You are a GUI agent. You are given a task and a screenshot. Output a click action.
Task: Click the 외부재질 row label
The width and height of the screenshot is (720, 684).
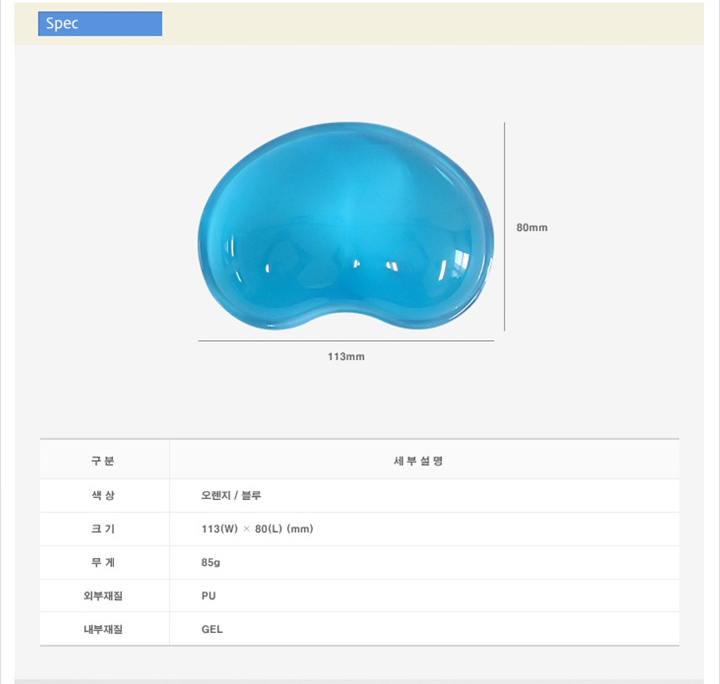(x=103, y=596)
